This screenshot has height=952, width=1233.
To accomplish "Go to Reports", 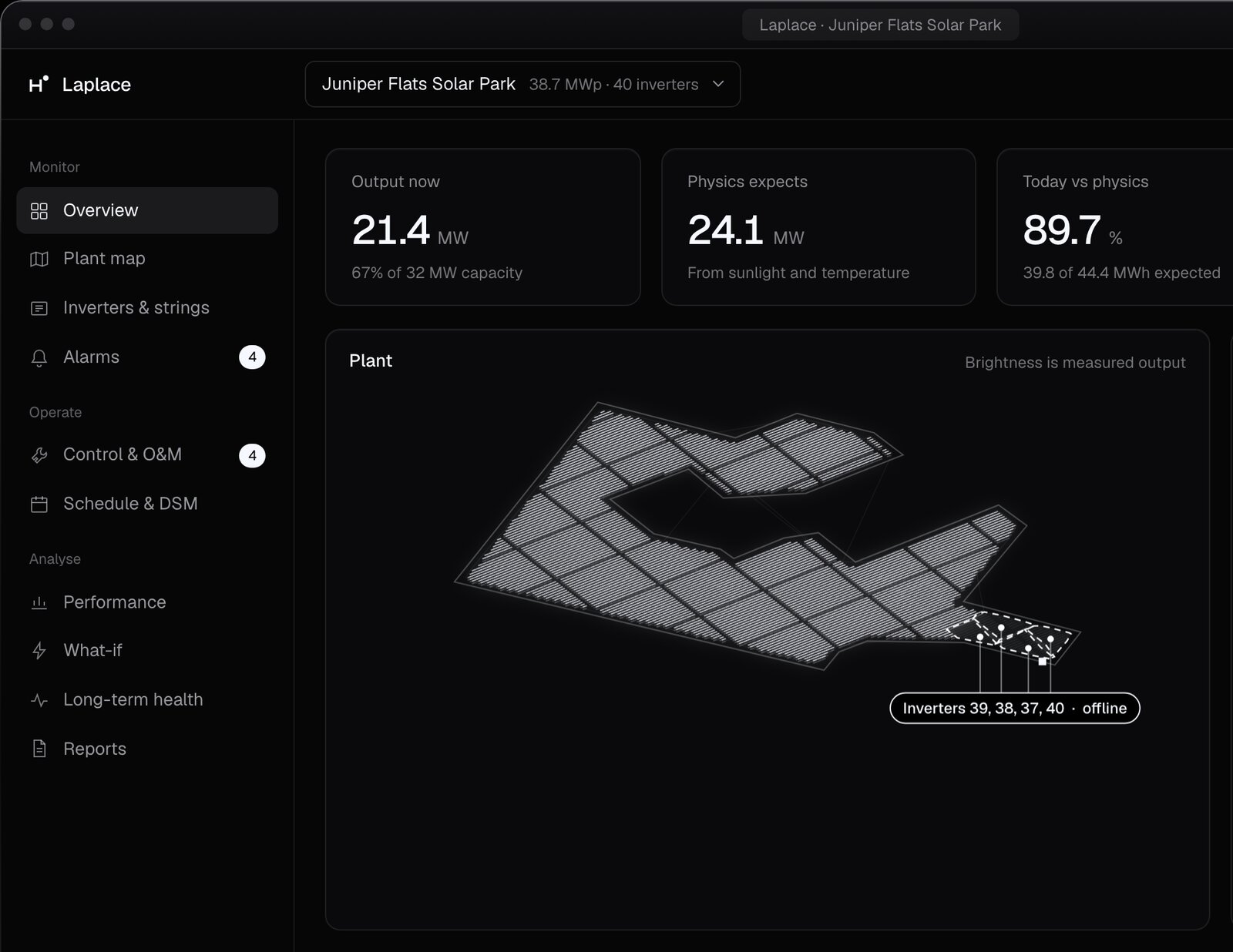I will pos(95,749).
